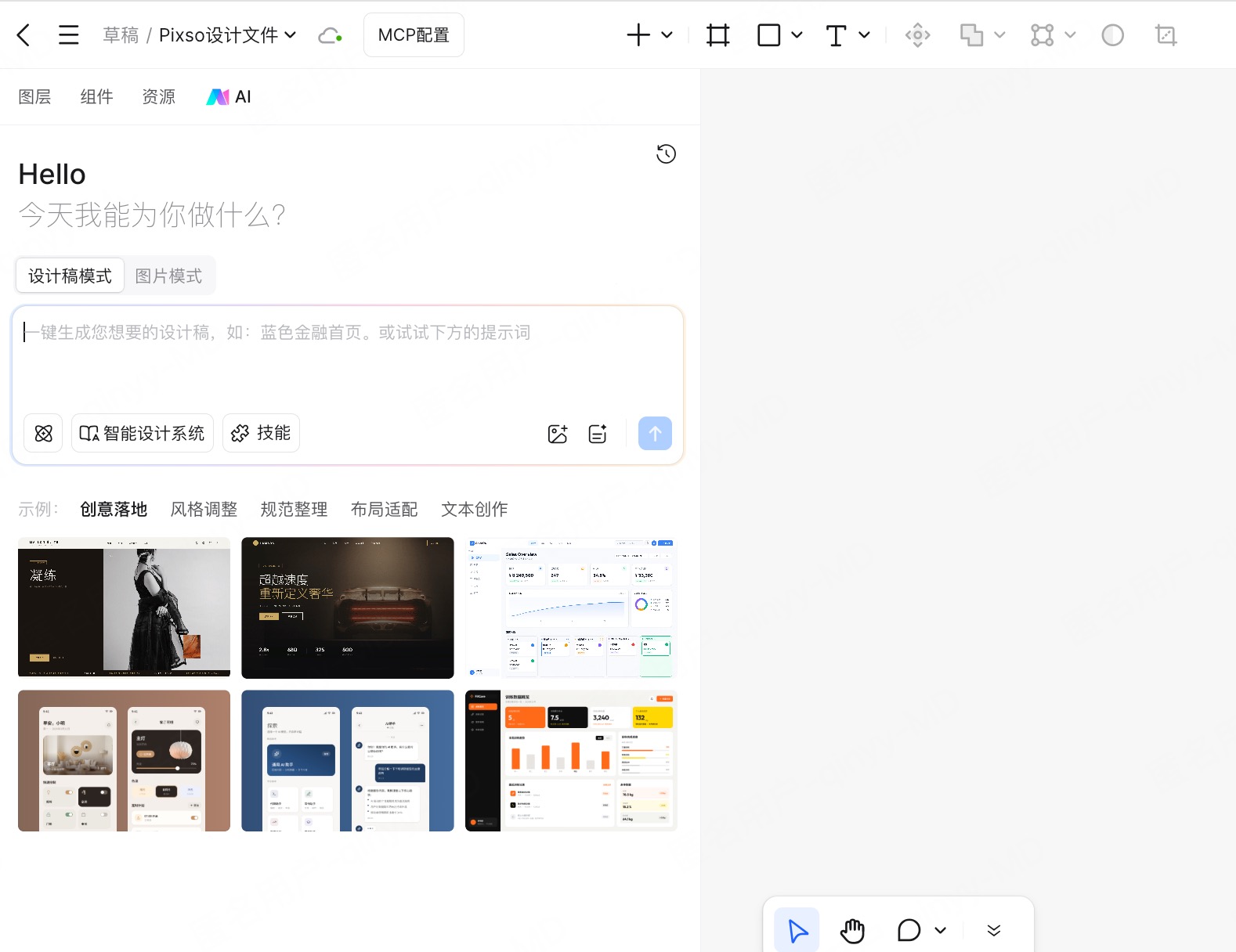The height and width of the screenshot is (952, 1236).
Task: Open the dark sports car example thumbnail
Action: point(348,608)
